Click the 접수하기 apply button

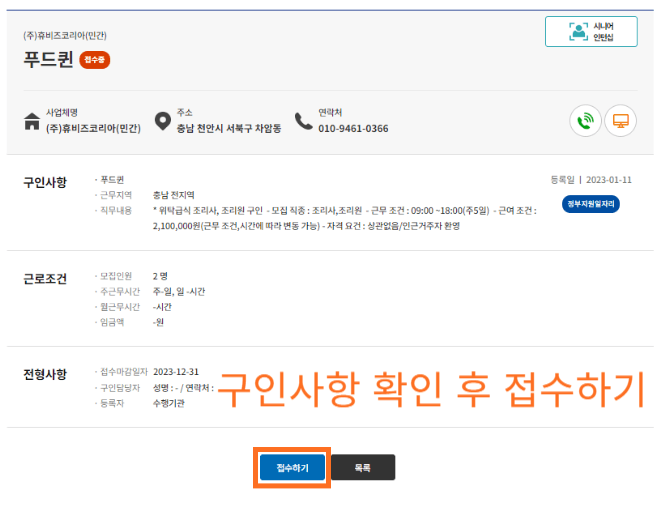pyautogui.click(x=292, y=467)
